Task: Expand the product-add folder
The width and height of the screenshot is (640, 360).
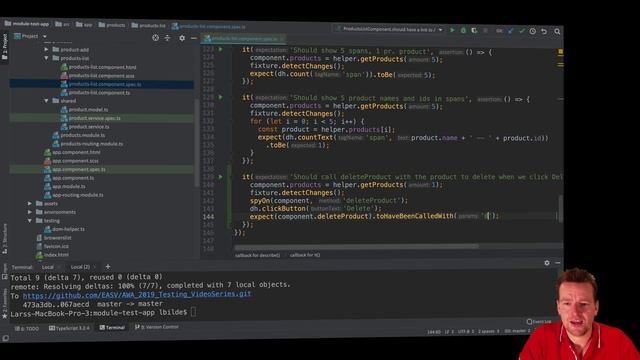Action: [x=46, y=49]
